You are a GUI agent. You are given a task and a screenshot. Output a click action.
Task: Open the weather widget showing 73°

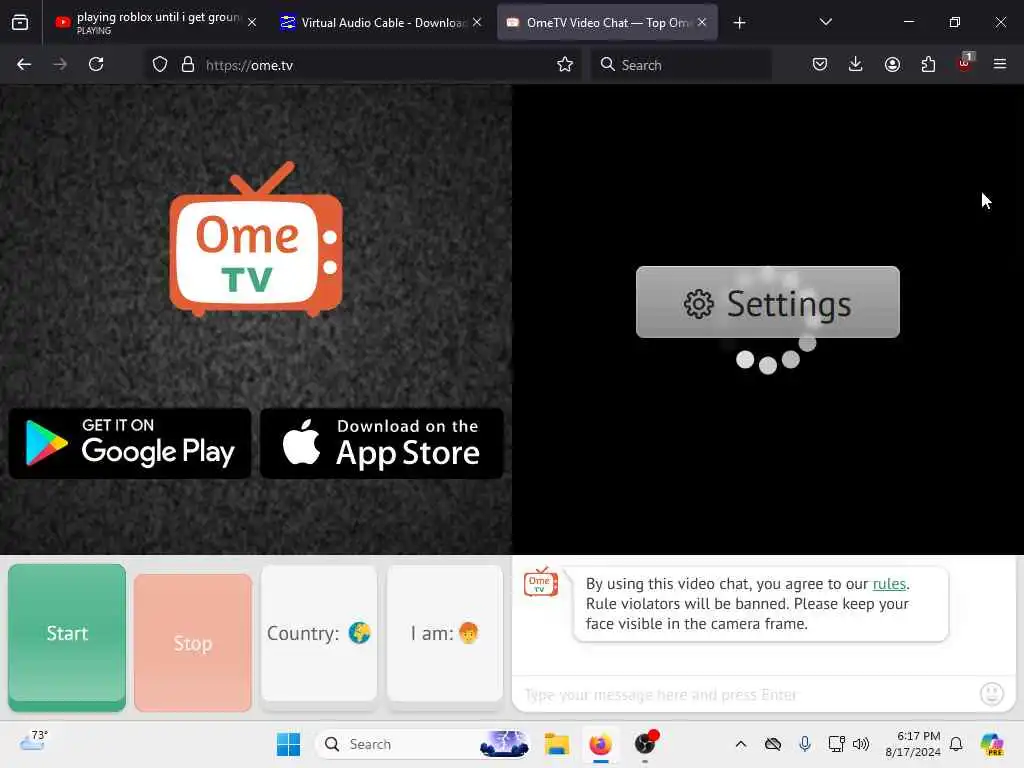coord(33,742)
